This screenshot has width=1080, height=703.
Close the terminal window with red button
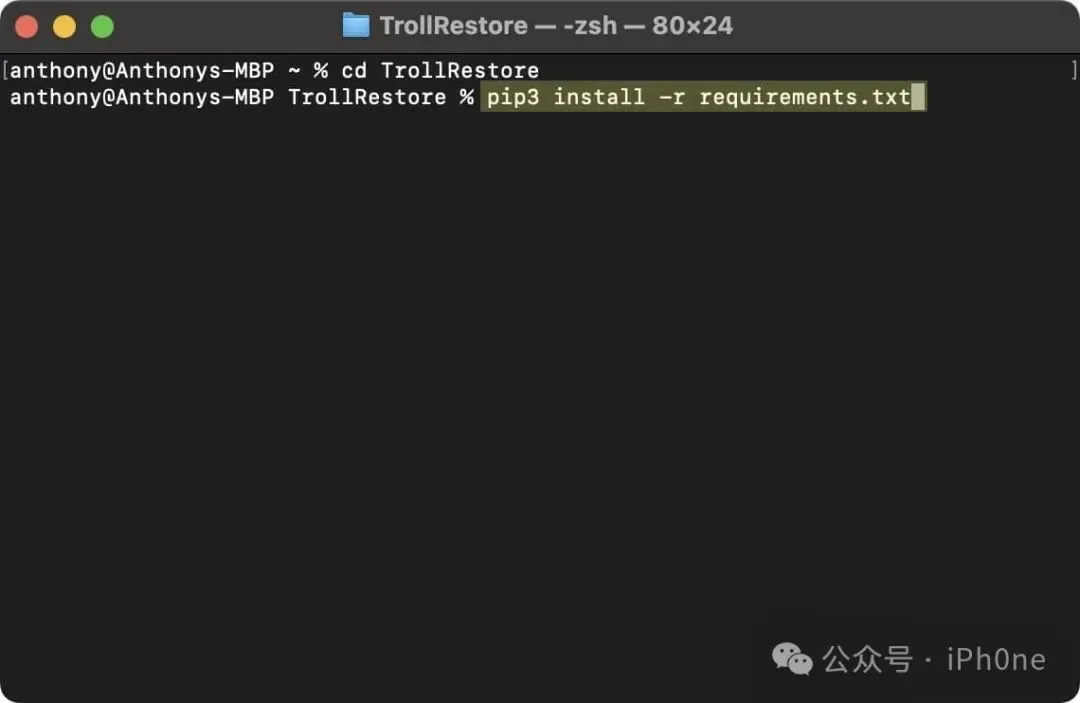coord(27,27)
